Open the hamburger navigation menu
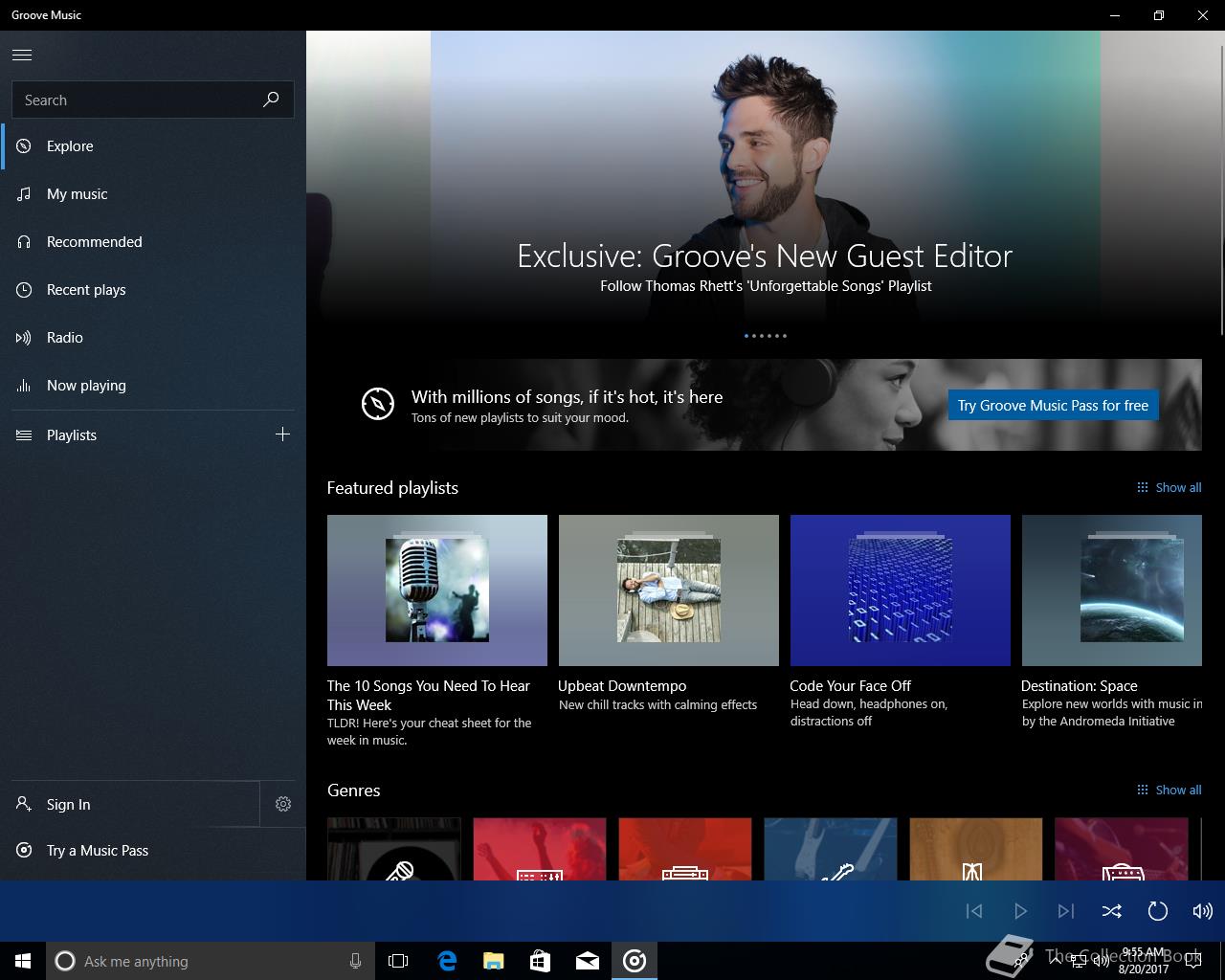The width and height of the screenshot is (1225, 980). click(22, 56)
